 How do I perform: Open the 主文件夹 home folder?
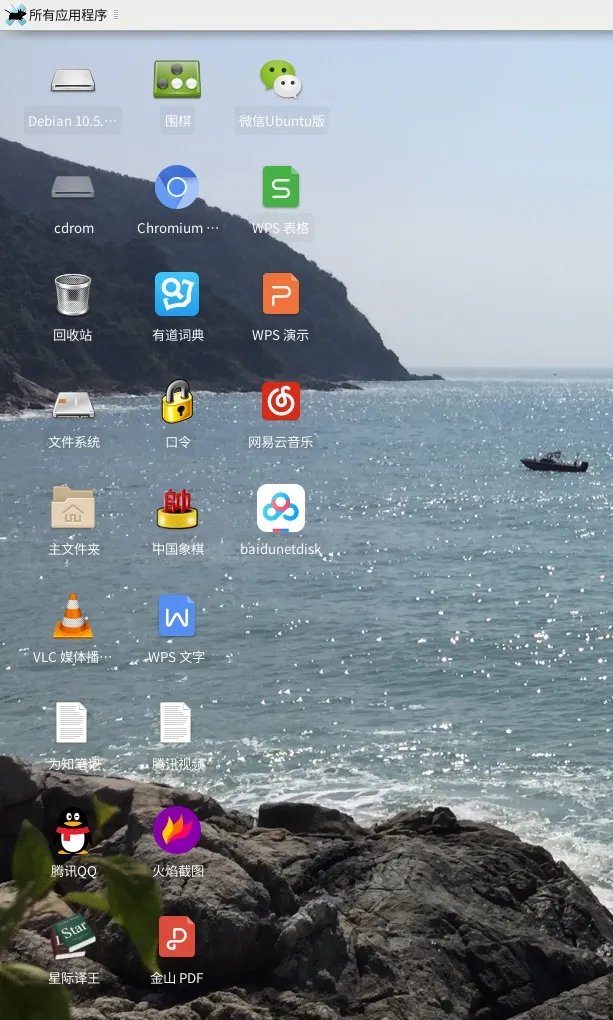[73, 509]
